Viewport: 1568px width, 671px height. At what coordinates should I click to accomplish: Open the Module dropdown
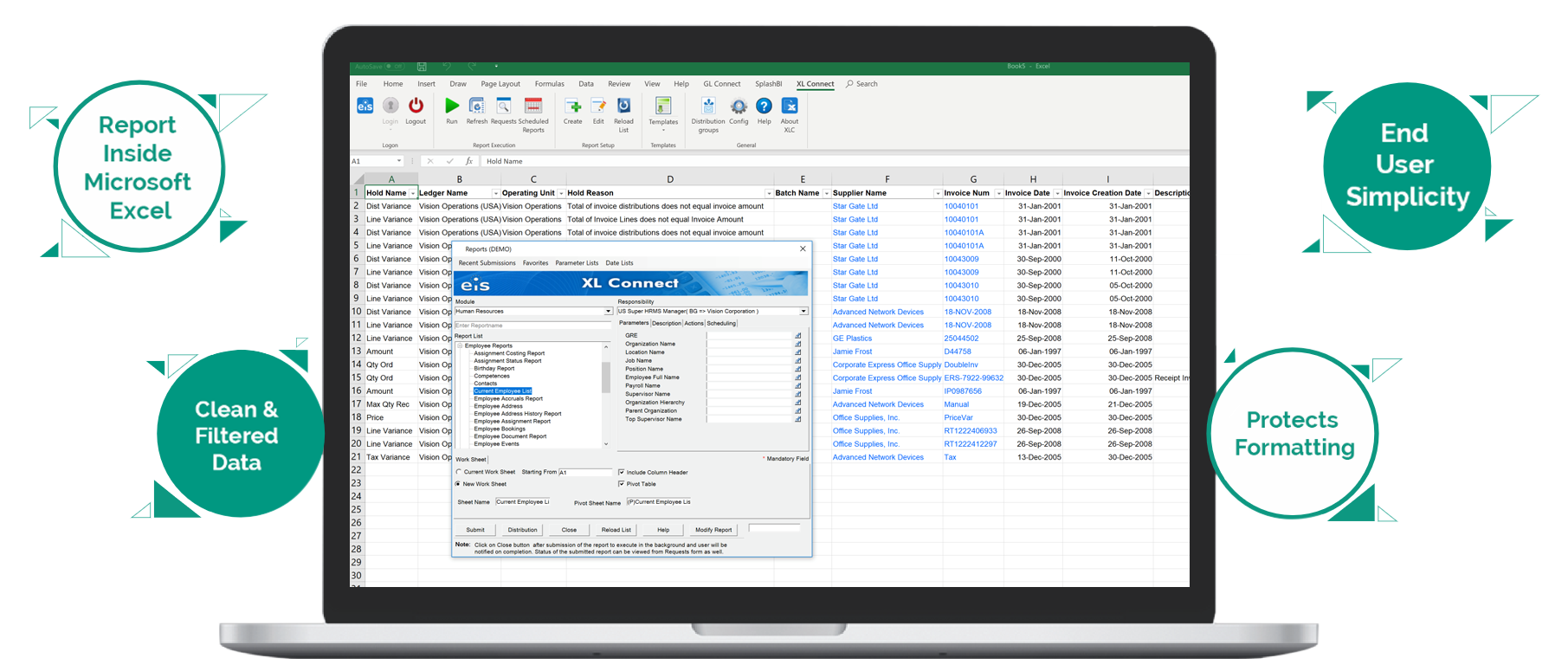608,312
